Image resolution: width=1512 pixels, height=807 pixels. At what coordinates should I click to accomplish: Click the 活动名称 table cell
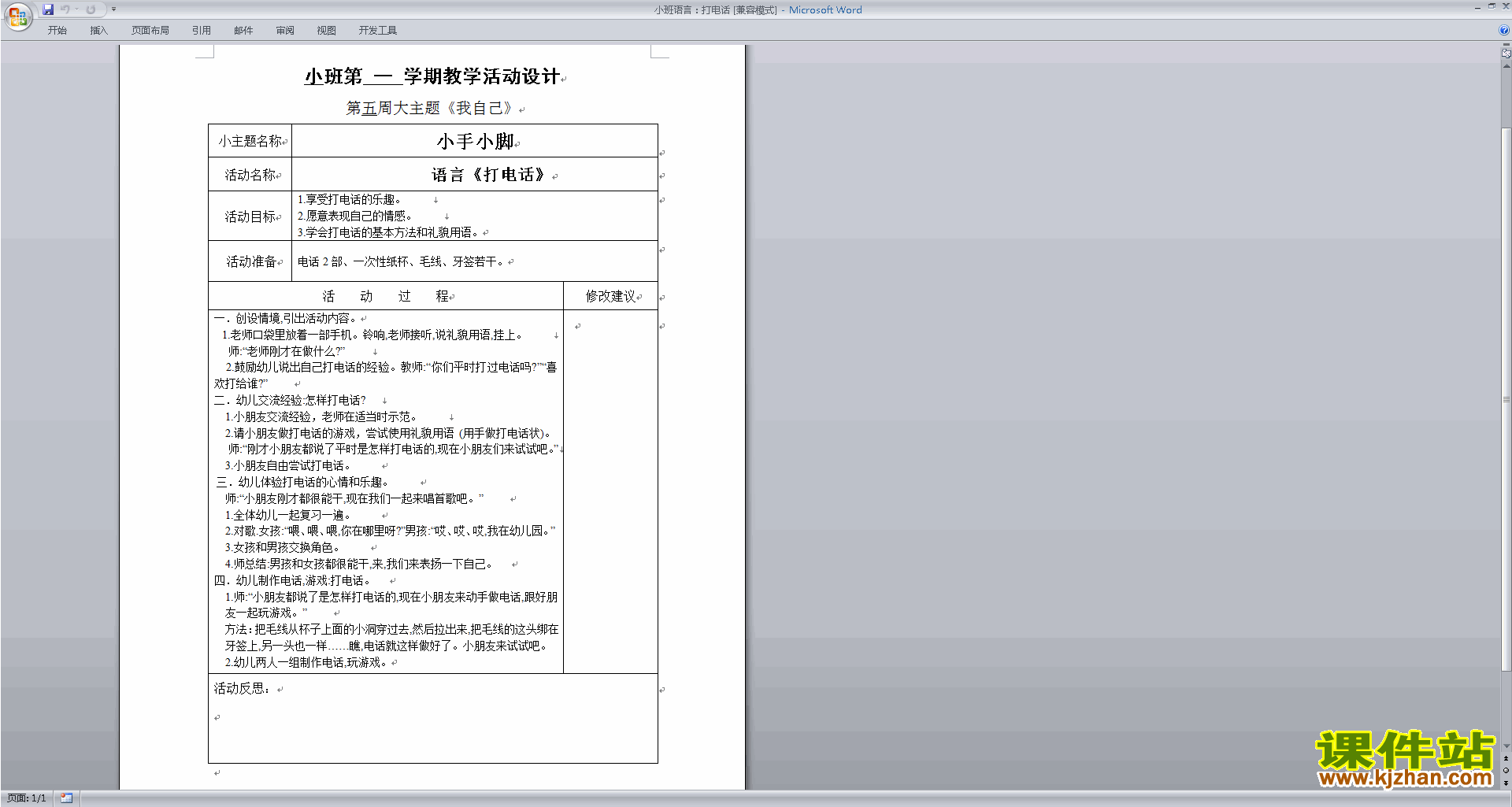coord(250,175)
